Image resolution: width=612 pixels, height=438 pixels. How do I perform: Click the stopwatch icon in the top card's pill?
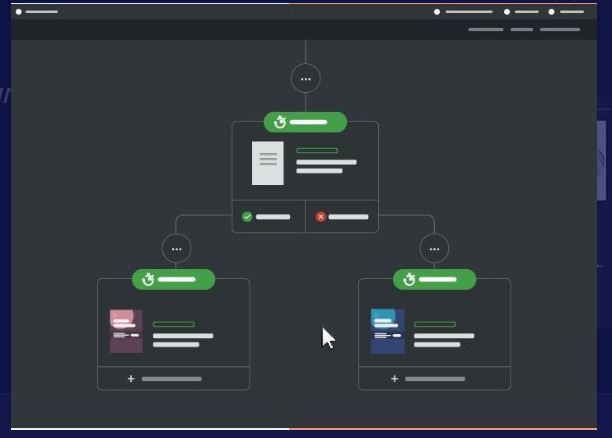point(279,122)
